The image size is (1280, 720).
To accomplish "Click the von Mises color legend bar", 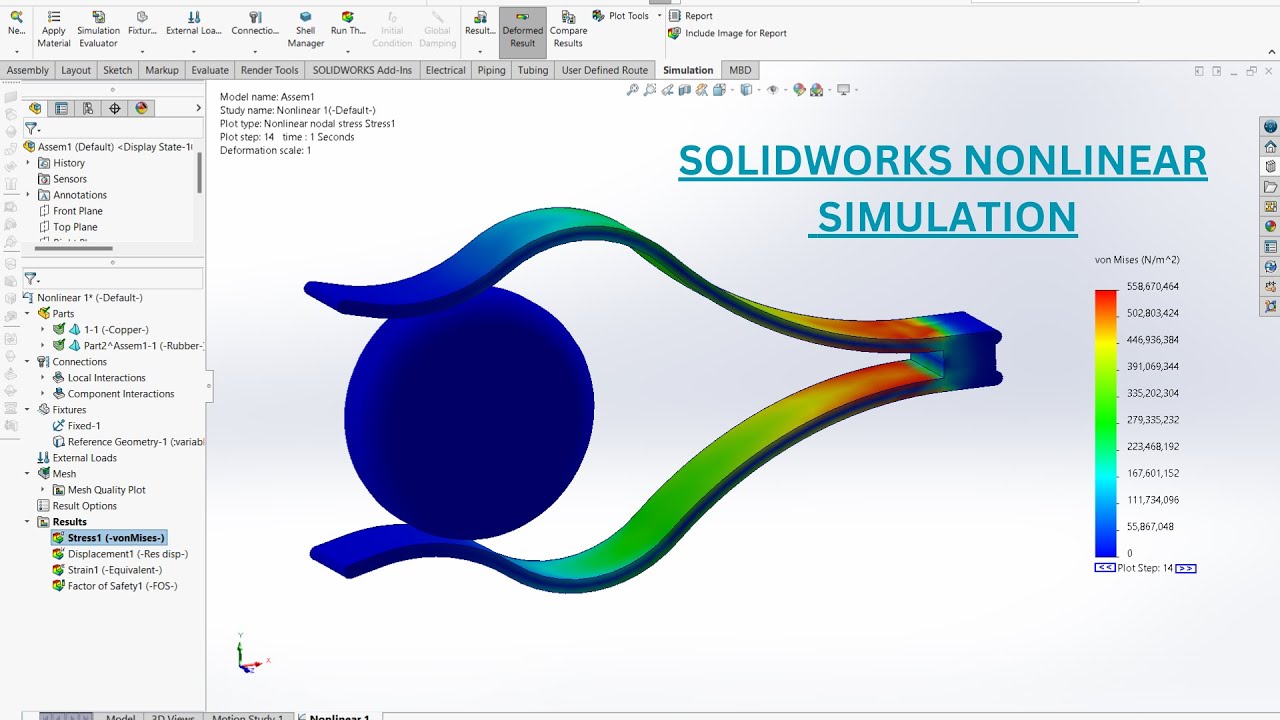I will point(1105,423).
